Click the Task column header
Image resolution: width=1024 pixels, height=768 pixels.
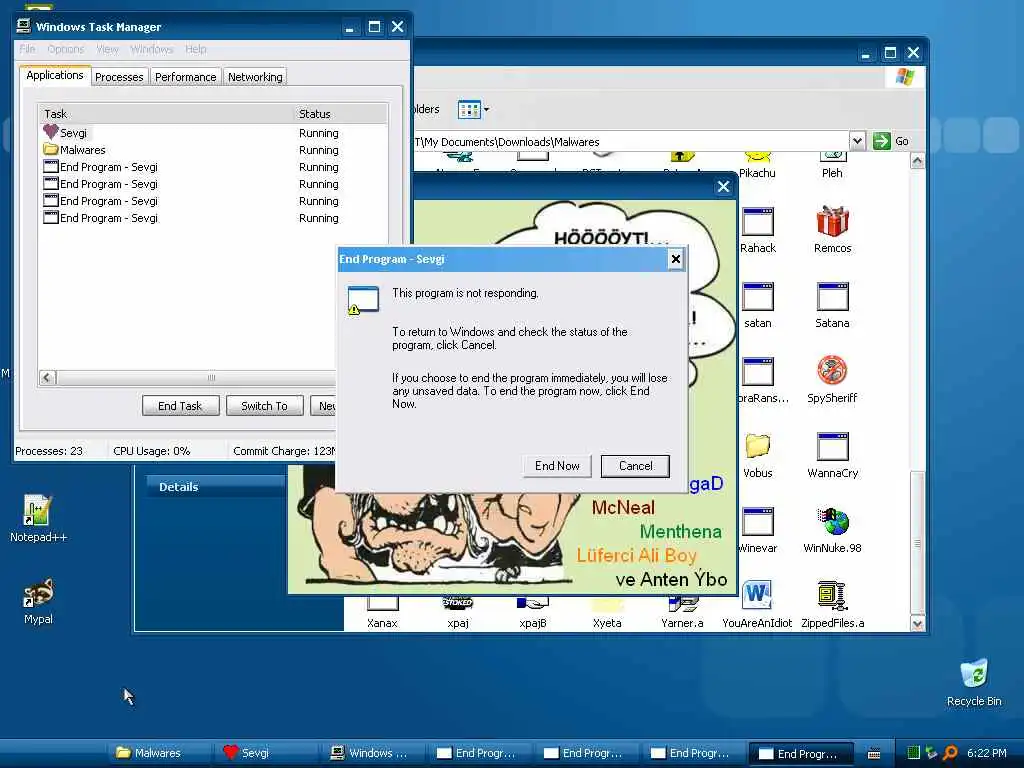point(166,114)
